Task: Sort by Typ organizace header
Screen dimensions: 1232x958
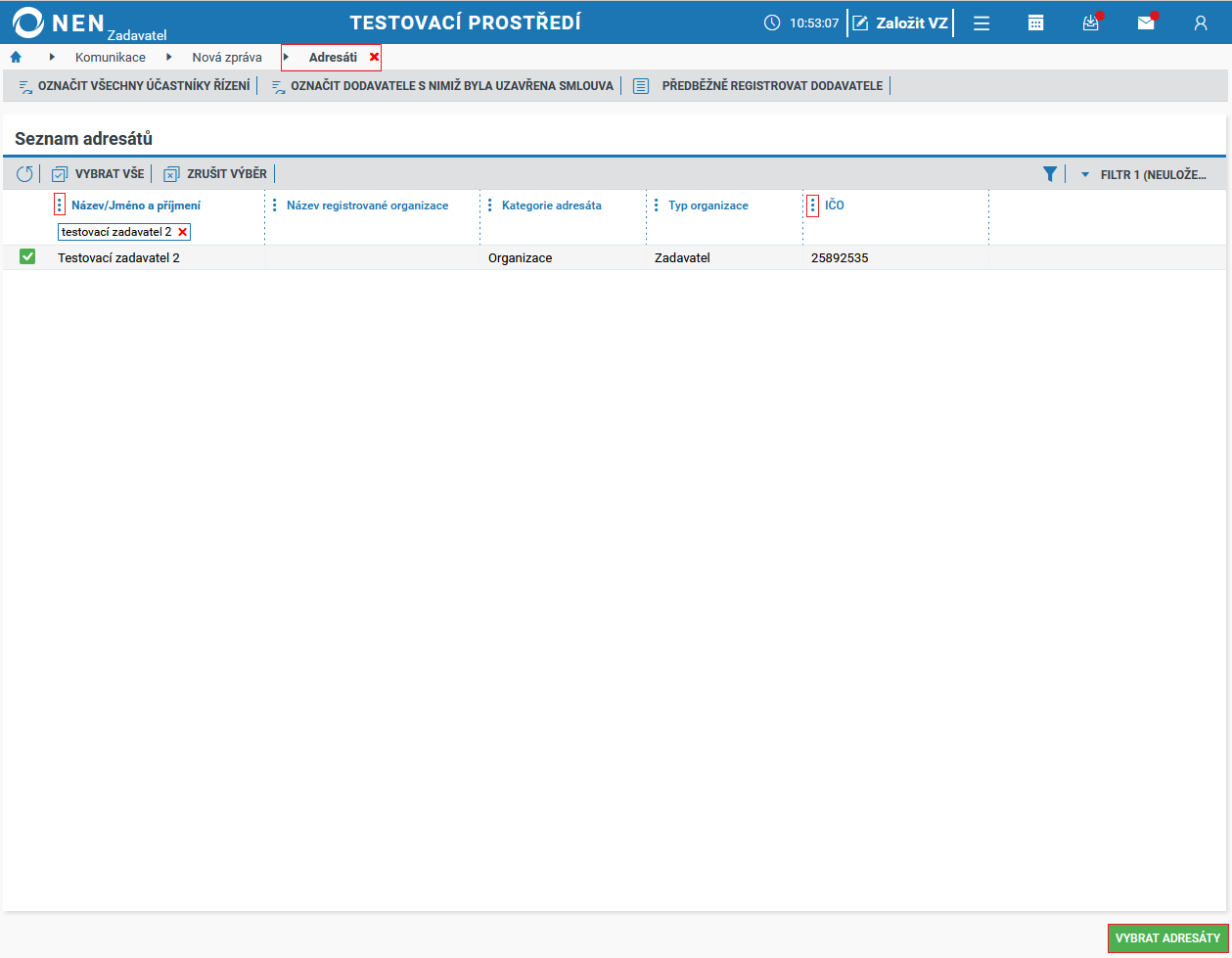Action: pyautogui.click(x=708, y=205)
